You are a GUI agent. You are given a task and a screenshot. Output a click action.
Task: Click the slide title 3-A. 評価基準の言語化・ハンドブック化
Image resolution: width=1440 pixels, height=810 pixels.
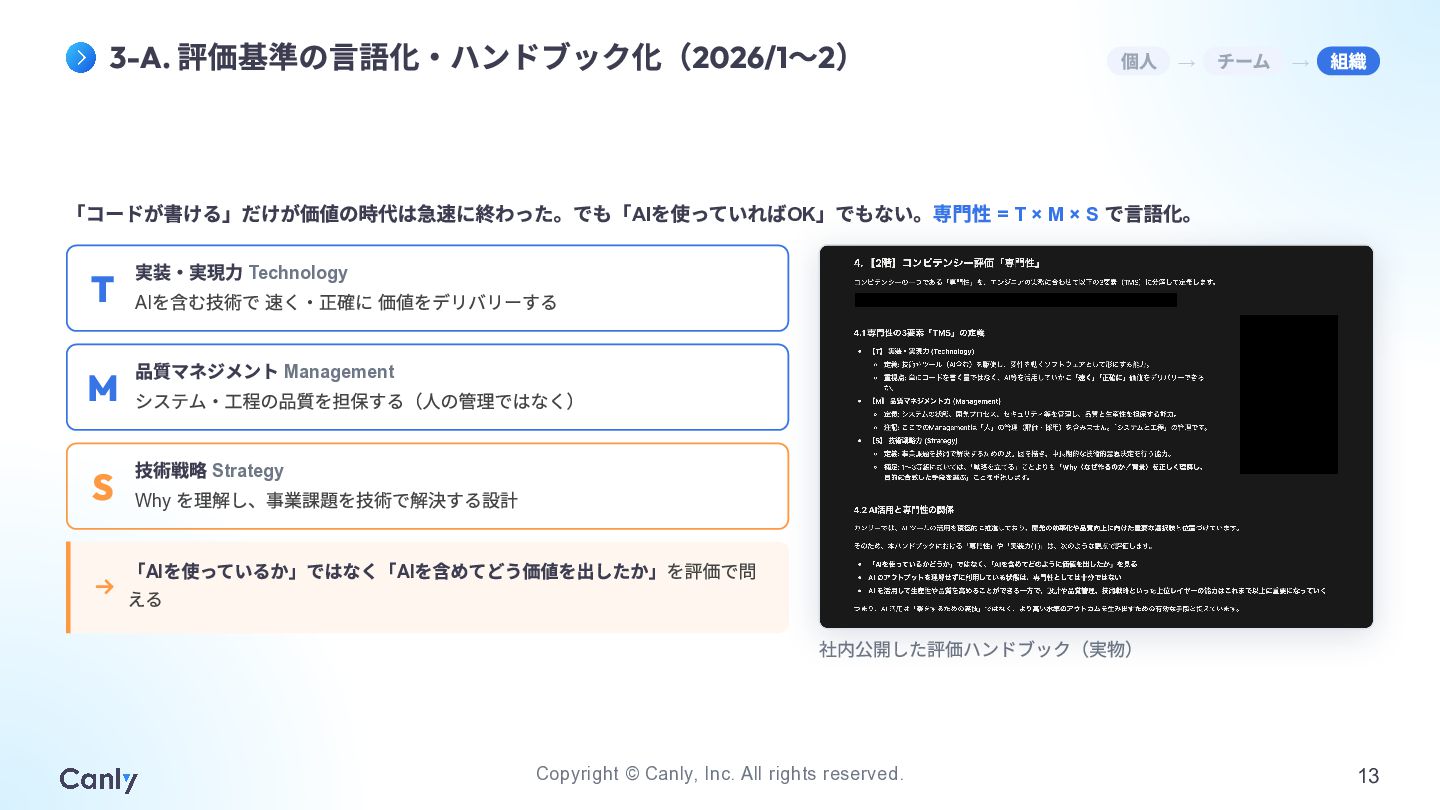point(479,58)
